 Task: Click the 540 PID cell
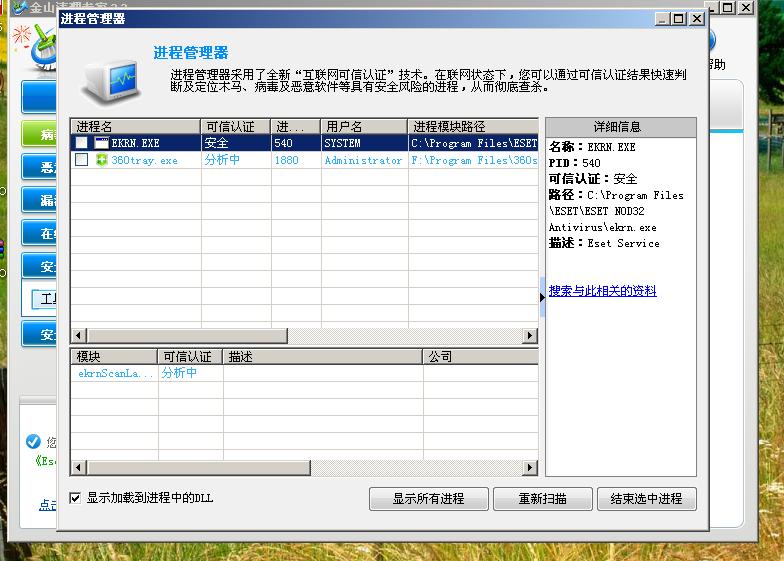284,143
